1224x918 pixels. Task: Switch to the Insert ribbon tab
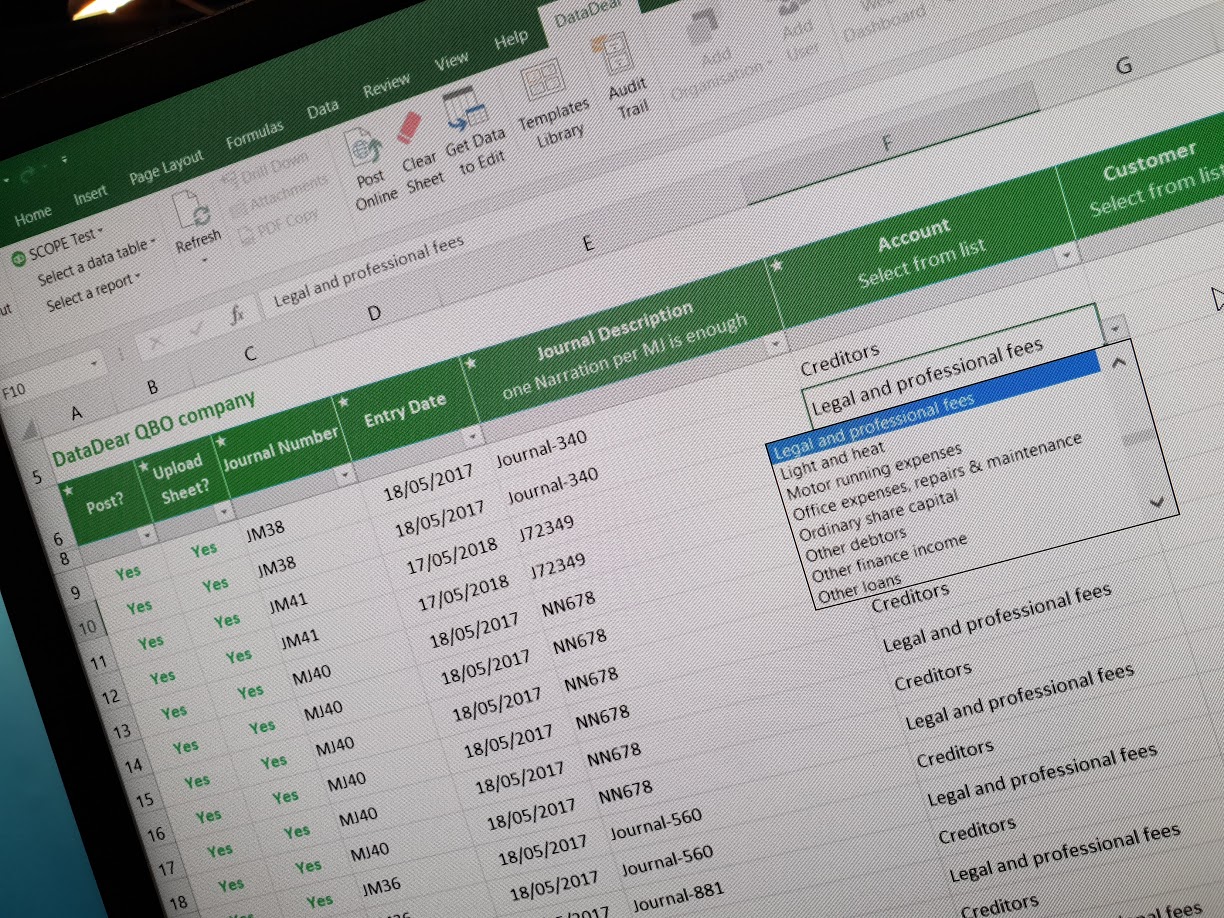(91, 195)
